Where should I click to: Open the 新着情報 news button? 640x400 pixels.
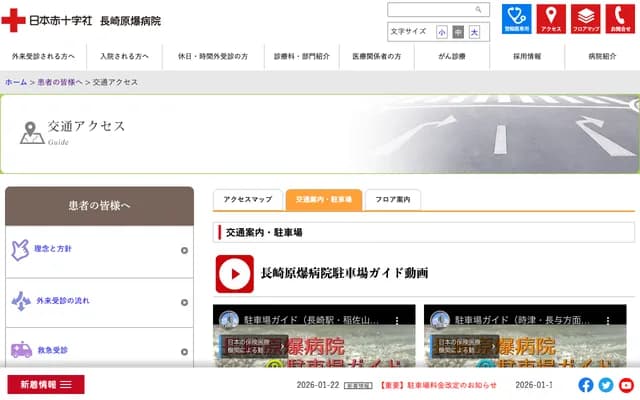[46, 385]
